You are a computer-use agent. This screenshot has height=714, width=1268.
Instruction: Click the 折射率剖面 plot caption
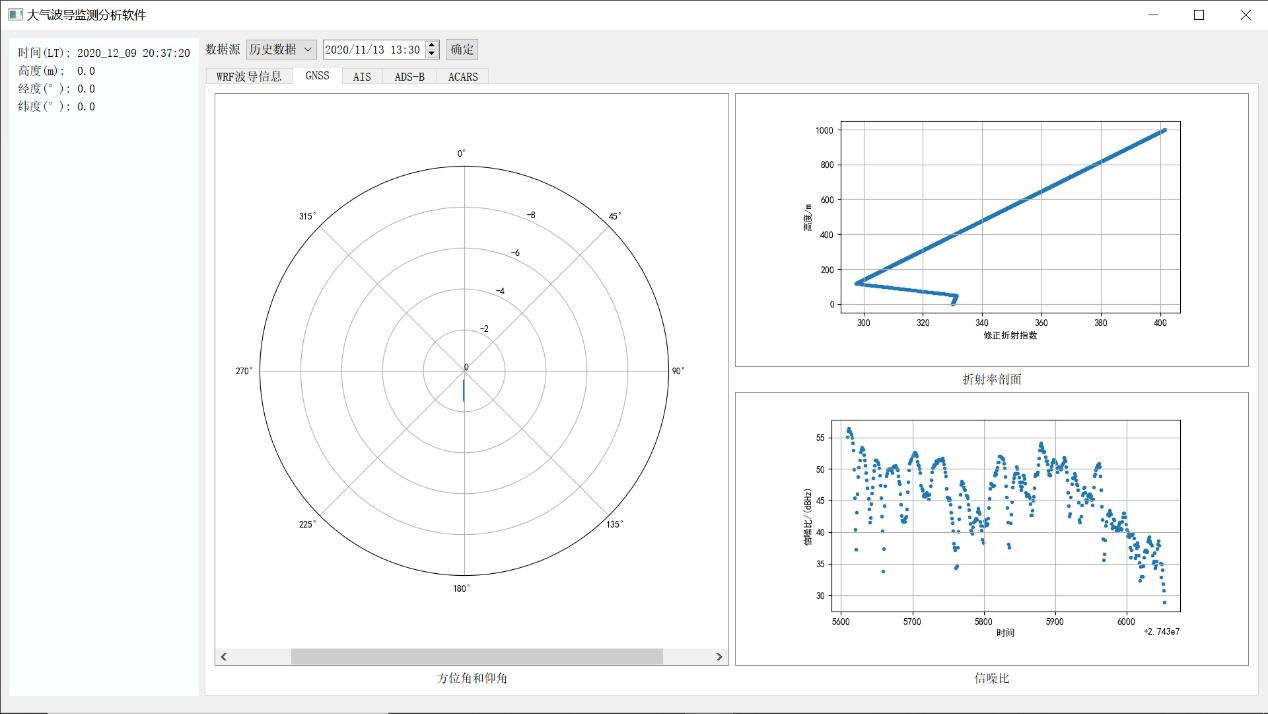click(x=992, y=379)
